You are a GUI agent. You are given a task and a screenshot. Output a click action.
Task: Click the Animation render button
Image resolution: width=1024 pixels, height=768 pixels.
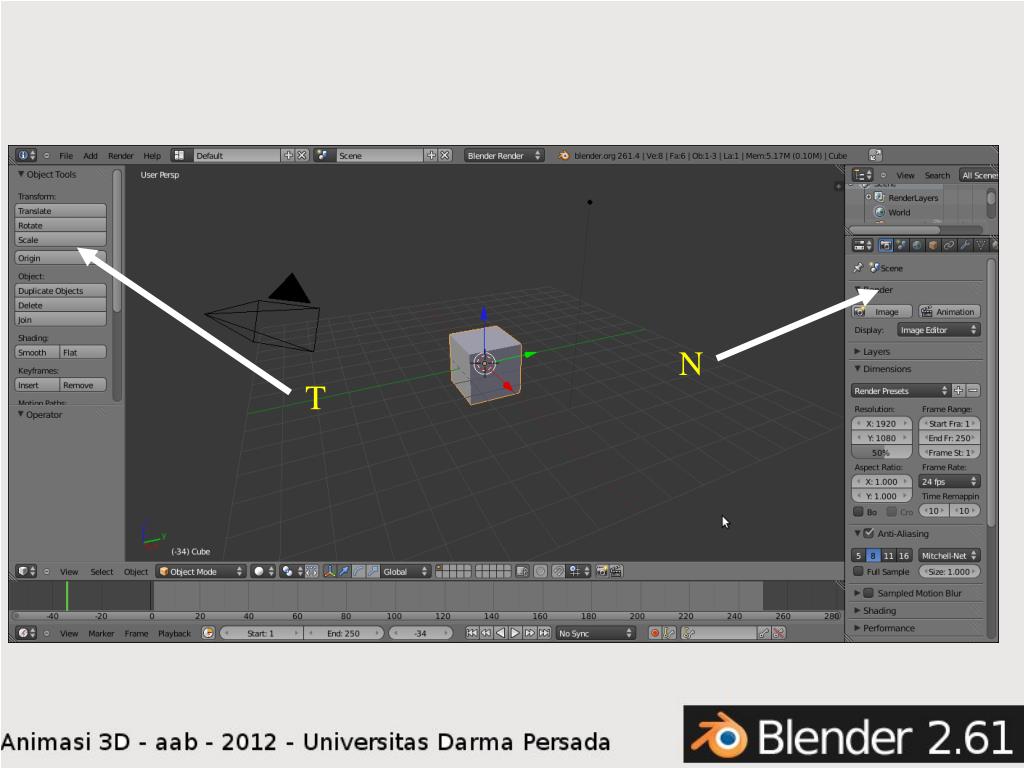pos(950,312)
